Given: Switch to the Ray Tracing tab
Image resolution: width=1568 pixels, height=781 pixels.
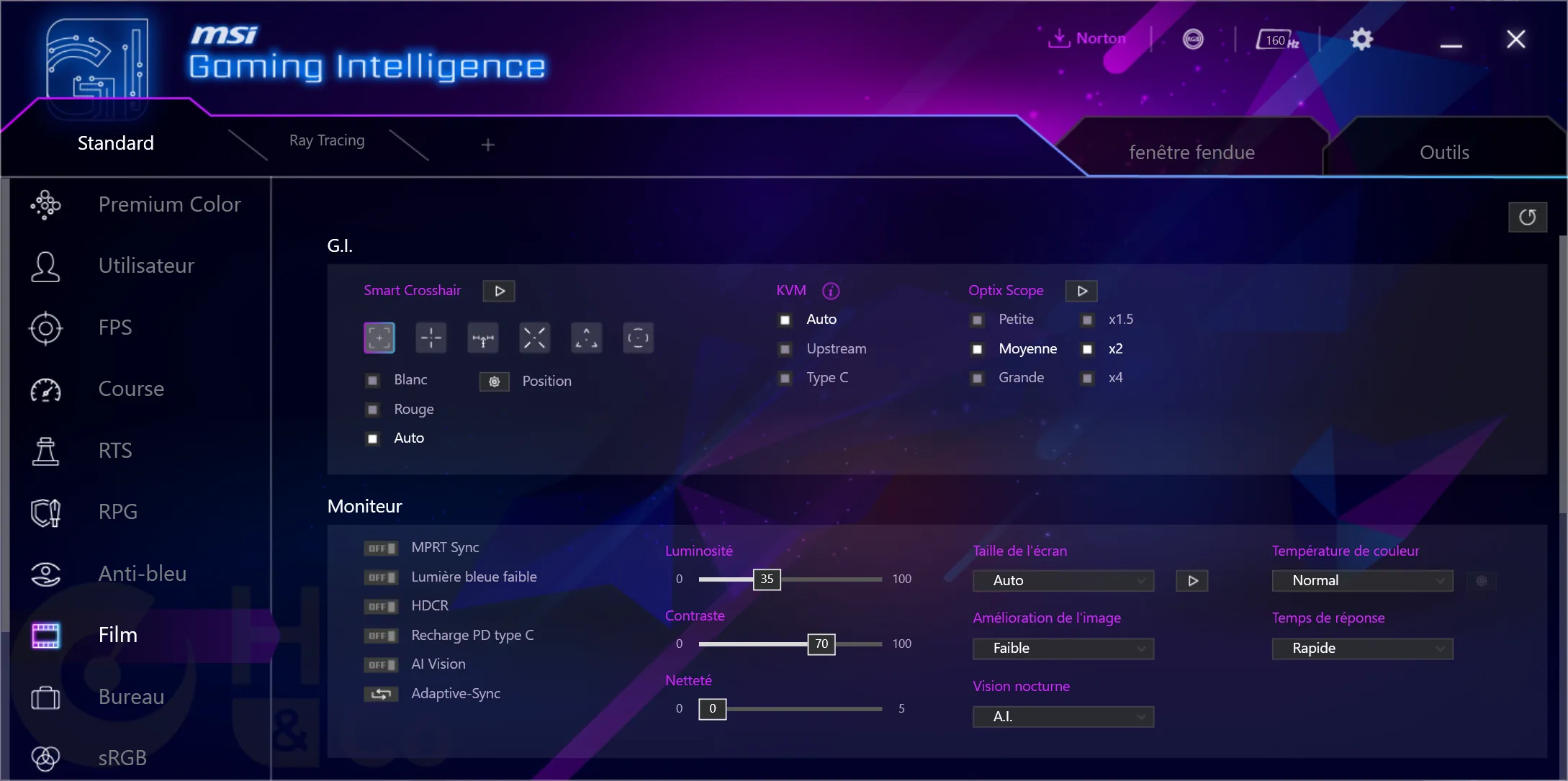Looking at the screenshot, I should pos(327,141).
